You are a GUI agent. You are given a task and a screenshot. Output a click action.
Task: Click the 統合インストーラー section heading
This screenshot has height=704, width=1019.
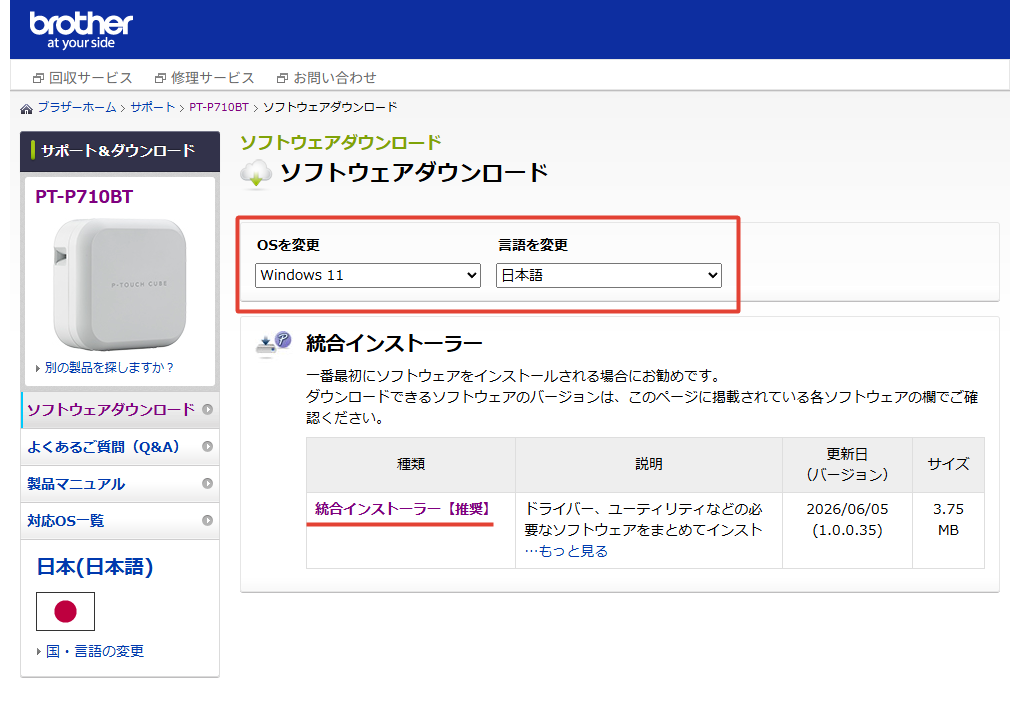pyautogui.click(x=394, y=344)
